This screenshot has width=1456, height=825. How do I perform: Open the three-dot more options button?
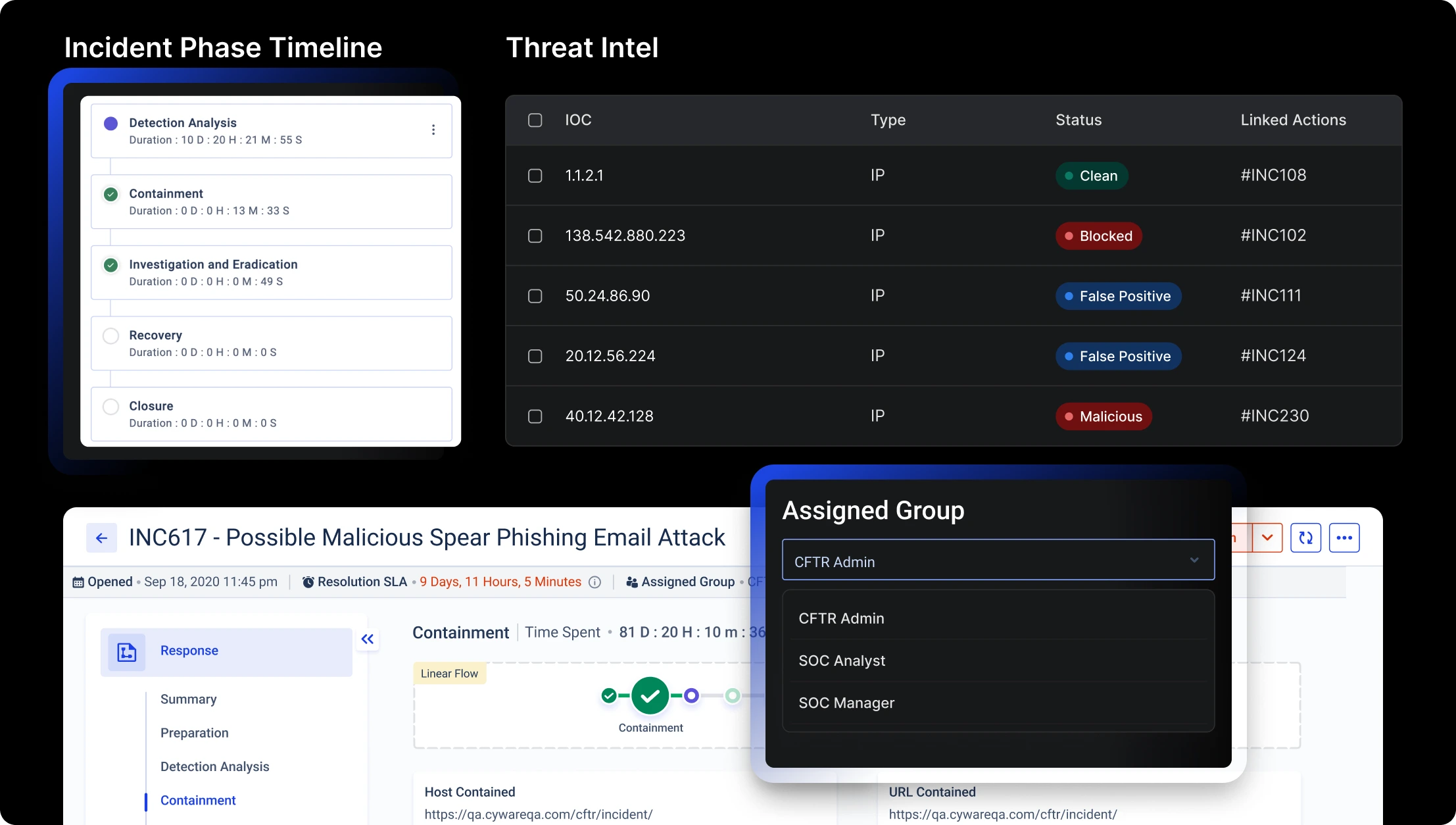1344,538
